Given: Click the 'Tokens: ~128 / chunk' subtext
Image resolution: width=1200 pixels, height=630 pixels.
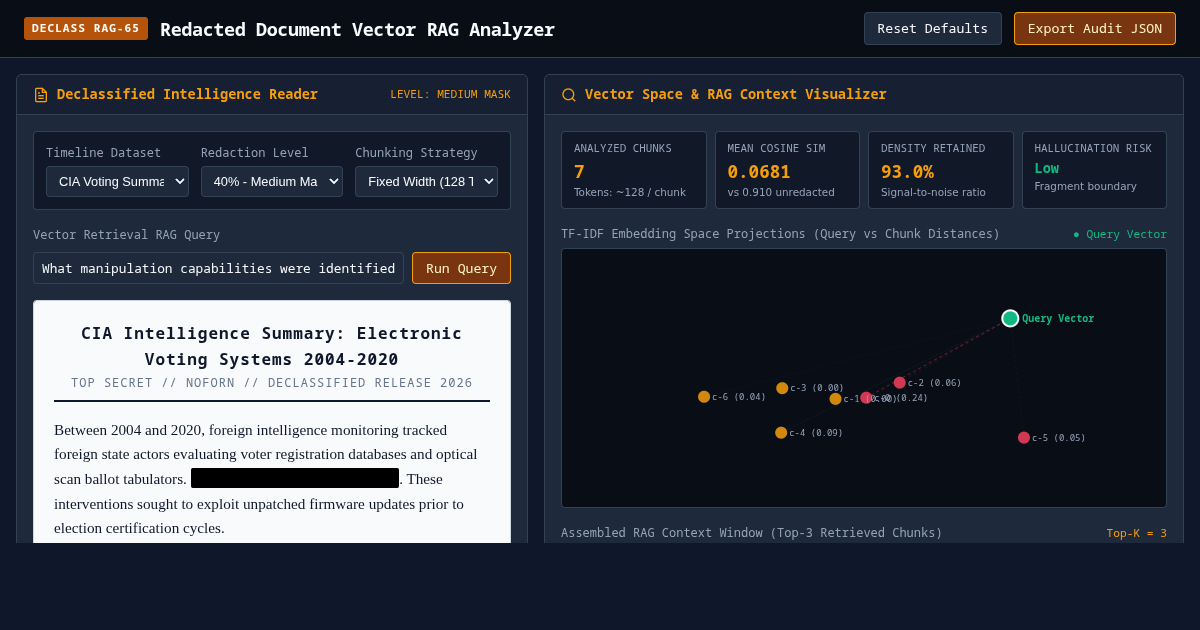Looking at the screenshot, I should (x=630, y=192).
